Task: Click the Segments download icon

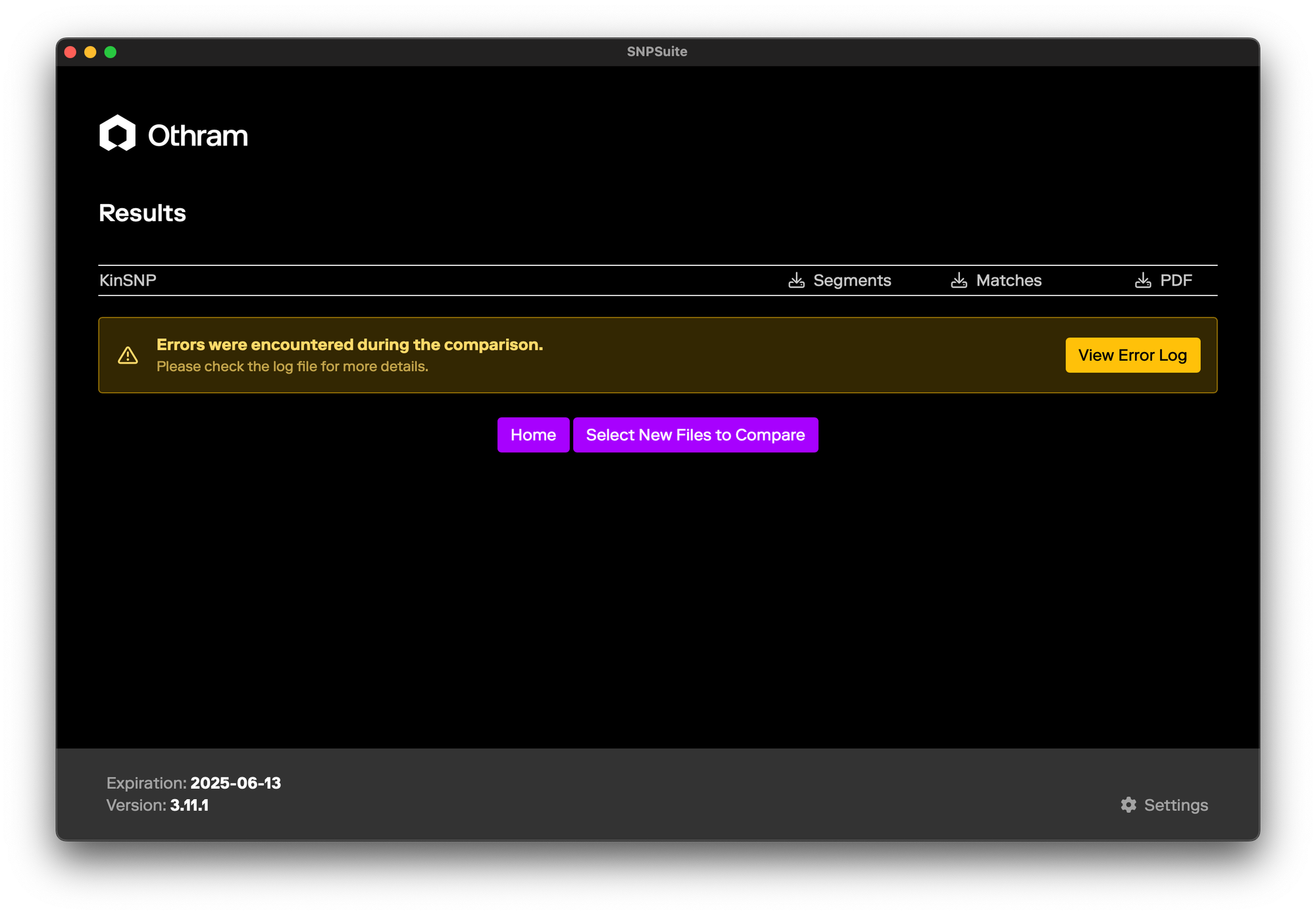Action: click(796, 280)
